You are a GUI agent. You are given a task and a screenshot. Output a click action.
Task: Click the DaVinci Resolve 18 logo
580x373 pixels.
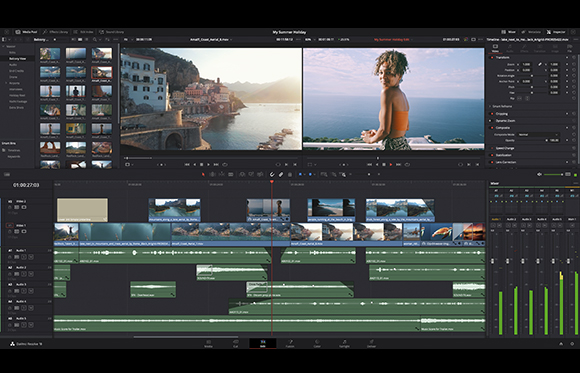point(12,344)
